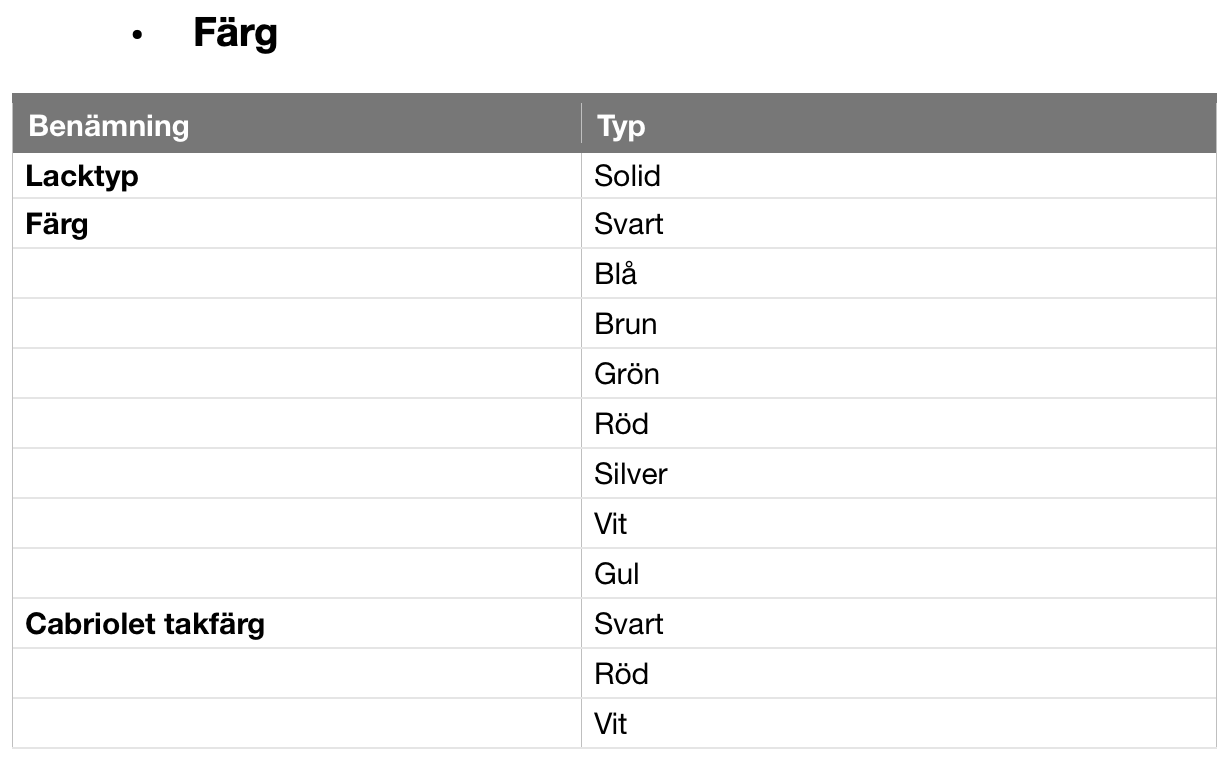1226x758 pixels.
Task: Select the Solid cell
Action: (627, 176)
